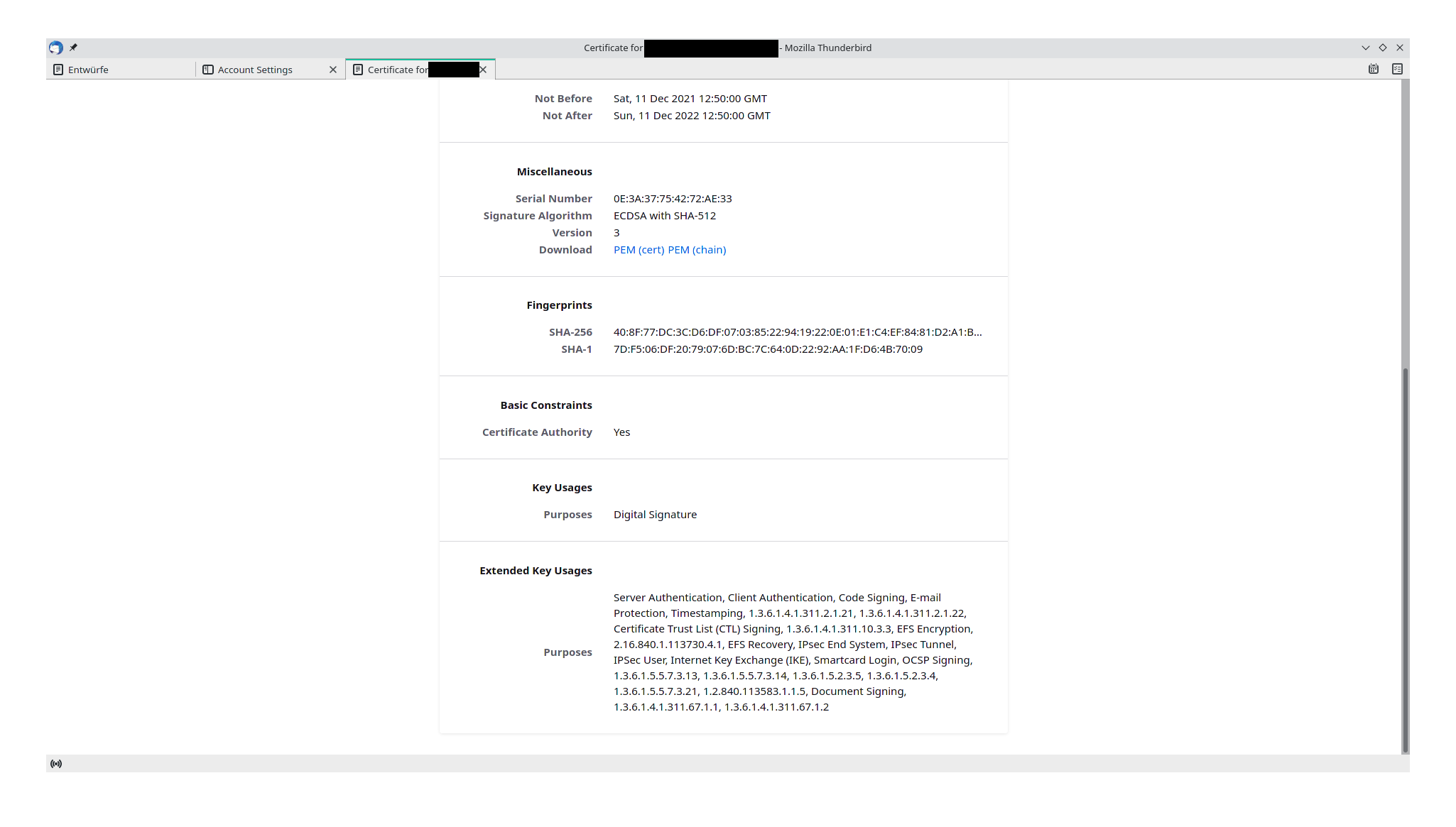The image size is (1456, 827).
Task: Switch to the Account Settings tab
Action: coord(255,70)
